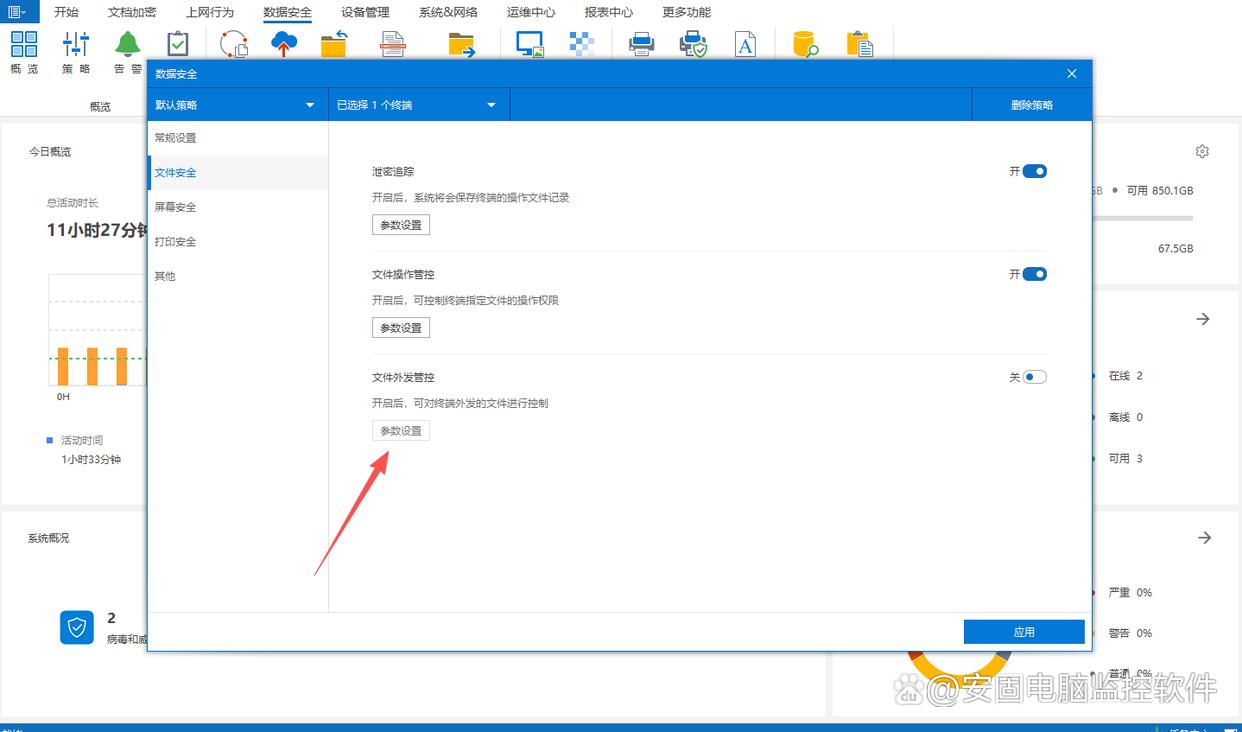Image resolution: width=1242 pixels, height=732 pixels.
Task: Click the gear settings icon on dashboard
Action: [x=1202, y=151]
